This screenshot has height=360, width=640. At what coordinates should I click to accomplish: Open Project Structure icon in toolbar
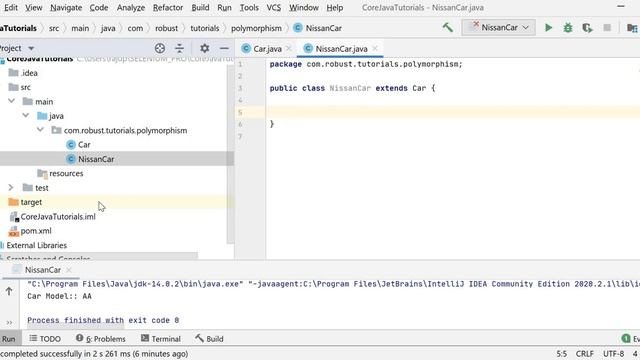pos(632,28)
